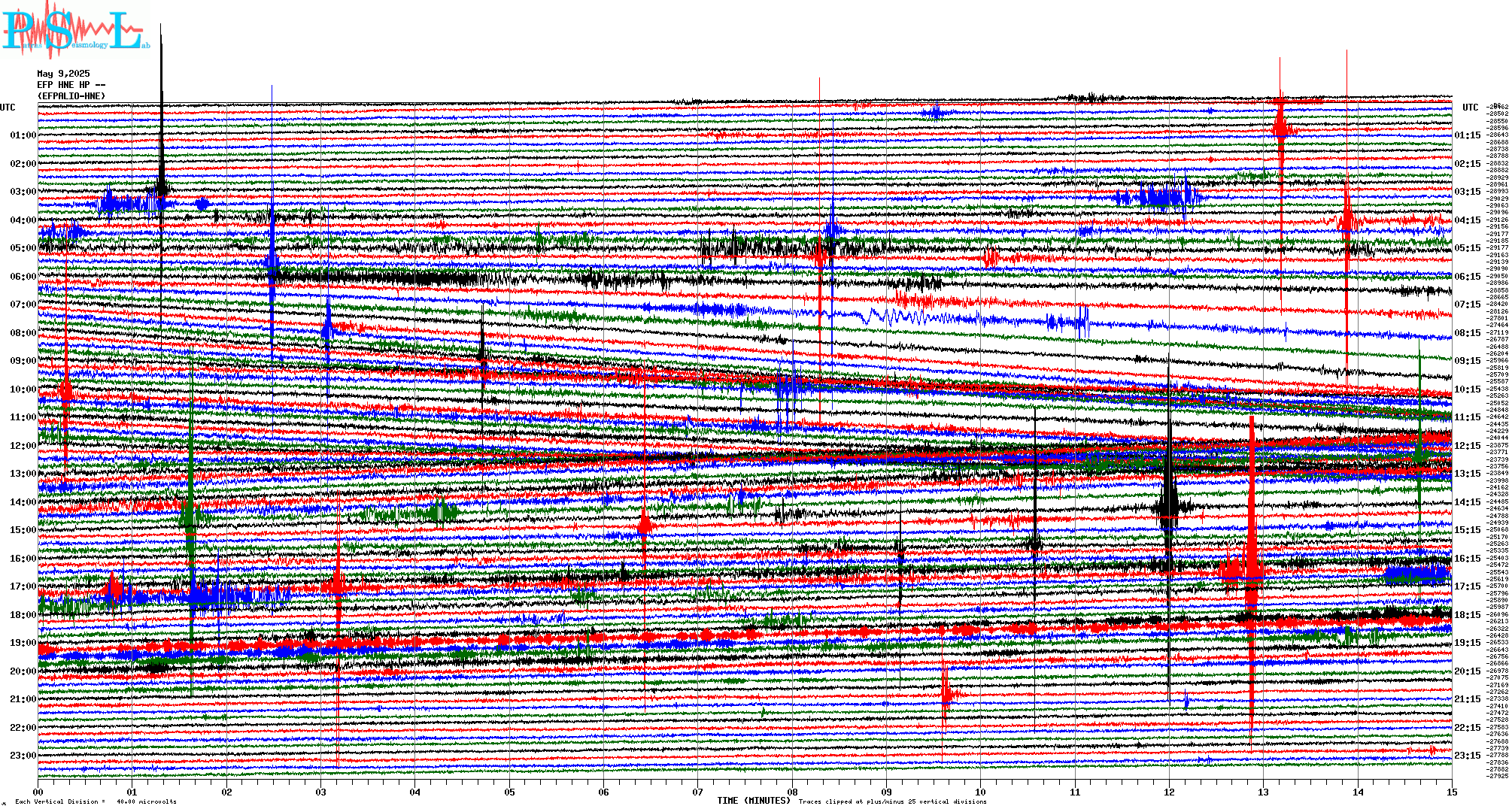Click the 07:00 hour label
1512x812 pixels.
point(23,304)
